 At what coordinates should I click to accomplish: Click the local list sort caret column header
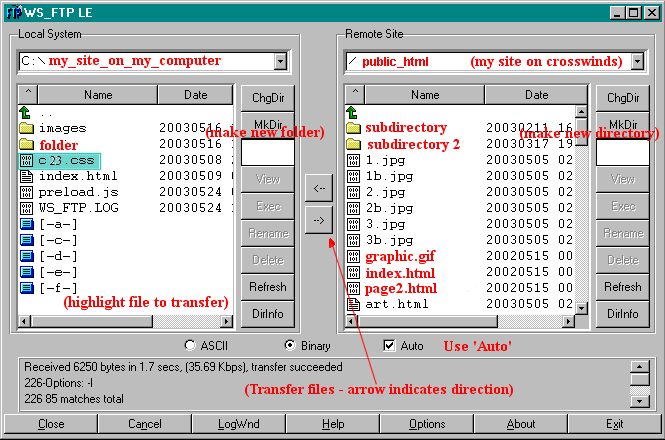[x=28, y=94]
